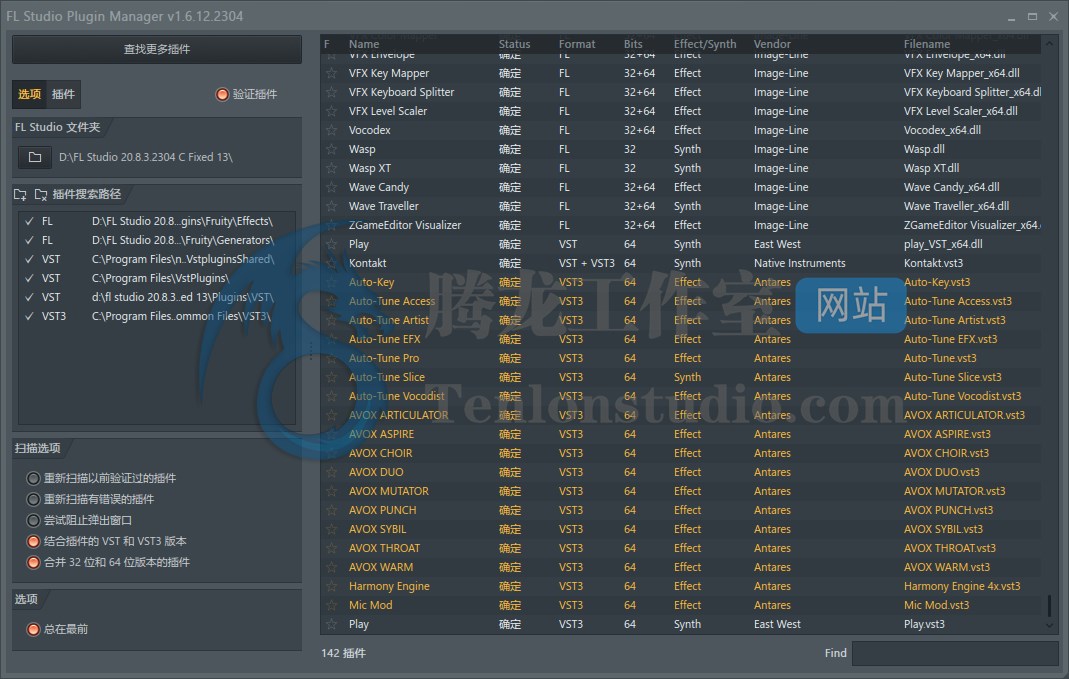The image size is (1069, 679).
Task: Sort plugins by Vendor column header
Action: click(x=772, y=44)
